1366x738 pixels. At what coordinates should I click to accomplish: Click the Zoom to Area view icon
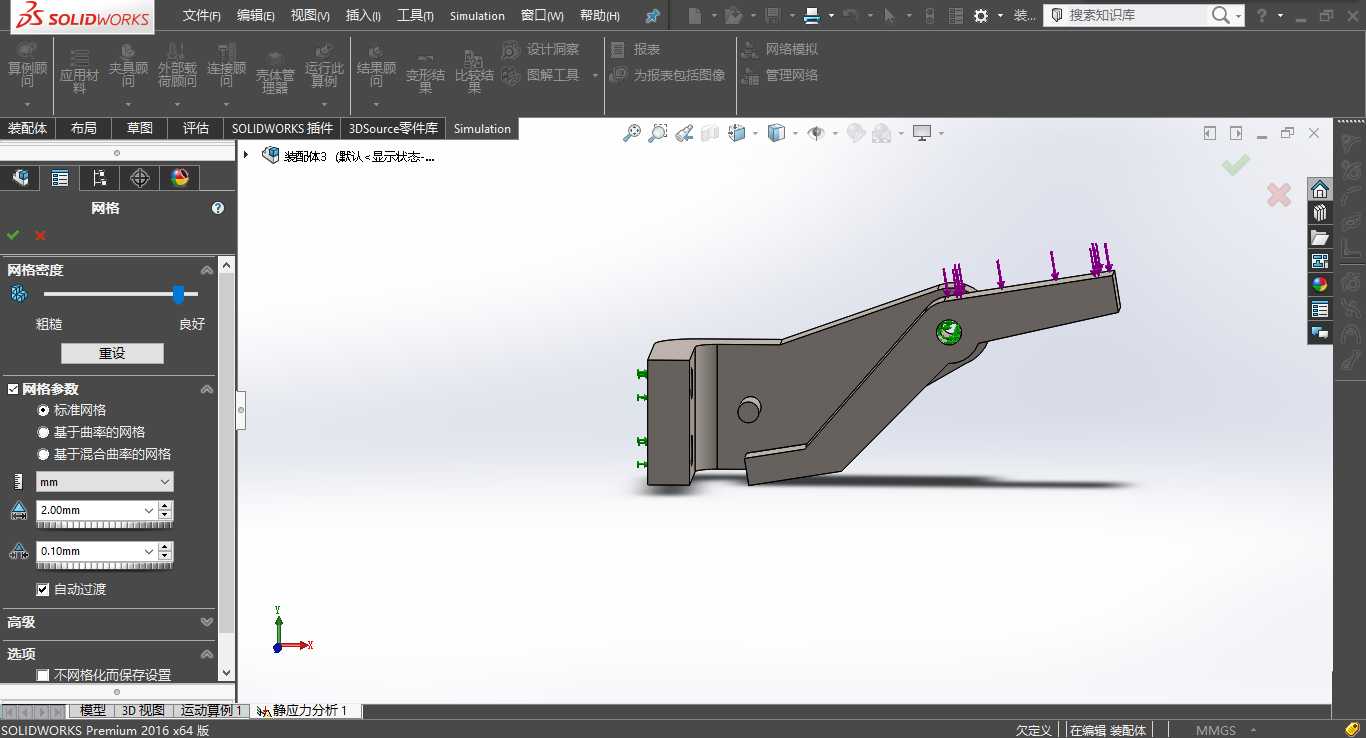658,133
